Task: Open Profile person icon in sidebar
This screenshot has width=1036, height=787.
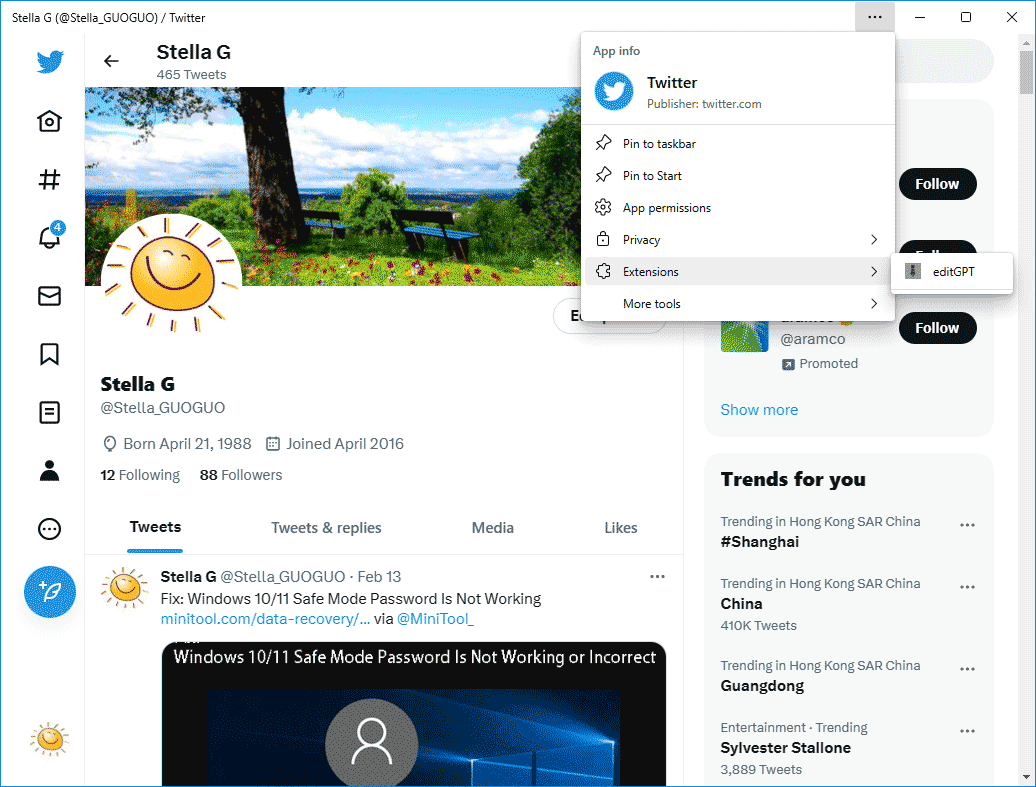Action: 50,470
